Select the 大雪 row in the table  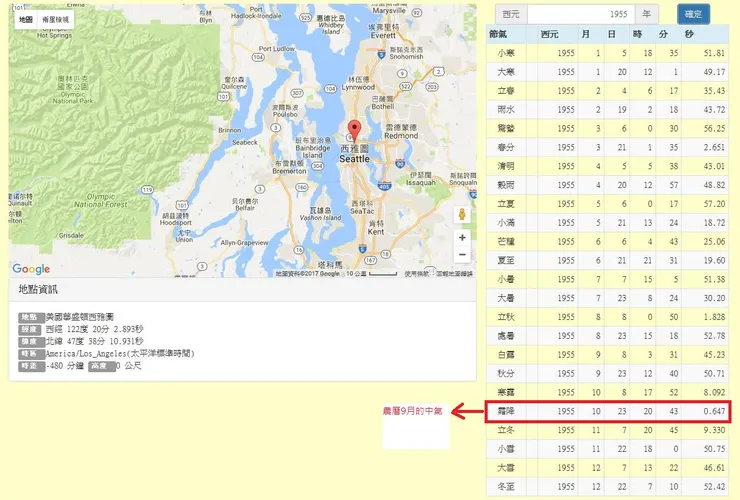607,468
